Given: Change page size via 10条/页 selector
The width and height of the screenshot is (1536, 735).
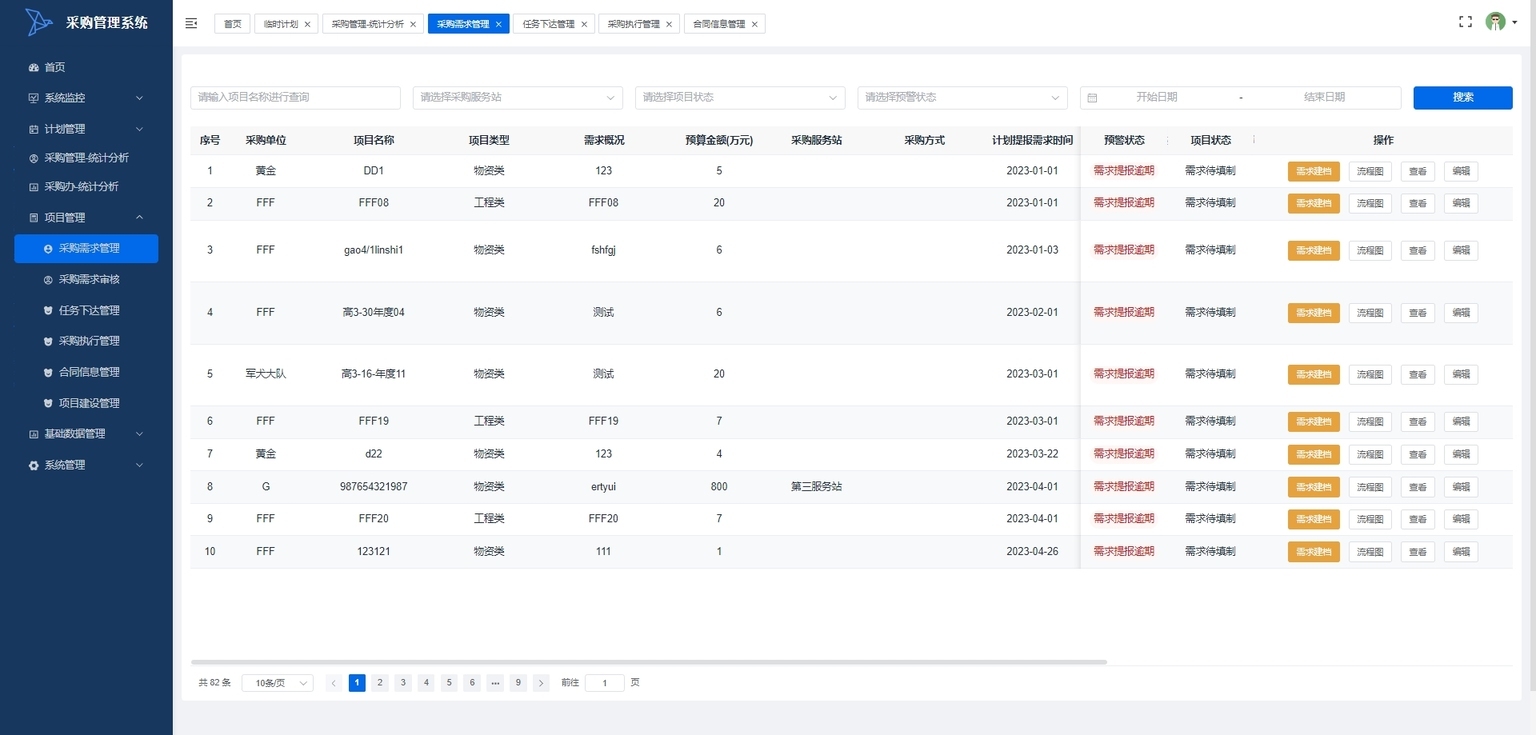Looking at the screenshot, I should point(277,683).
